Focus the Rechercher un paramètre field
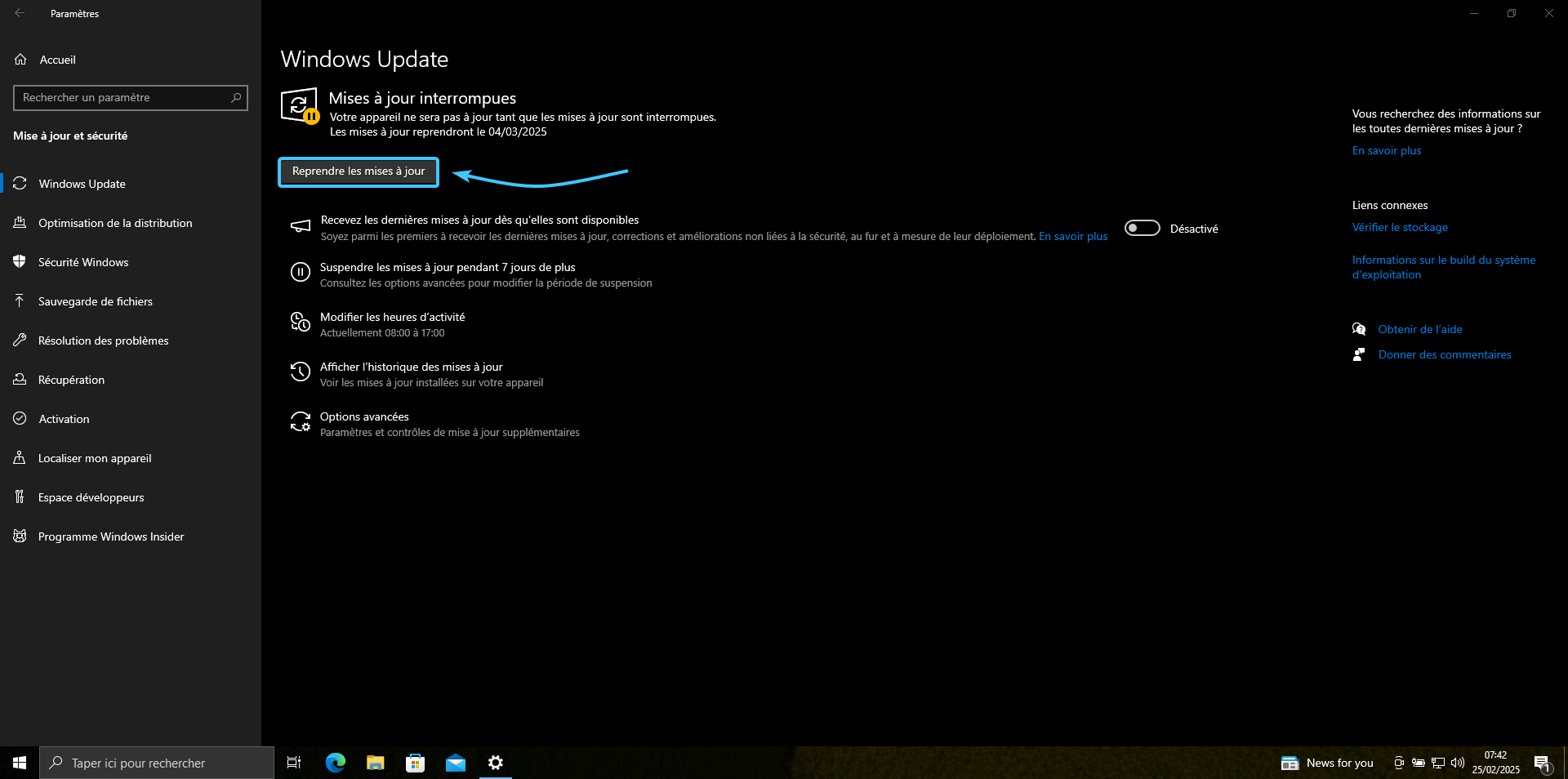The image size is (1568, 779). pyautogui.click(x=131, y=98)
